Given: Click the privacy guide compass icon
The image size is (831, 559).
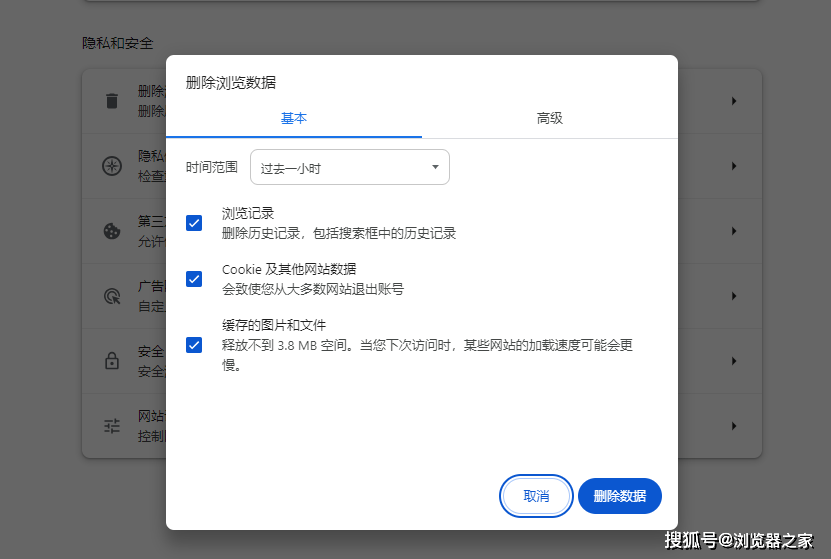Looking at the screenshot, I should [x=112, y=166].
